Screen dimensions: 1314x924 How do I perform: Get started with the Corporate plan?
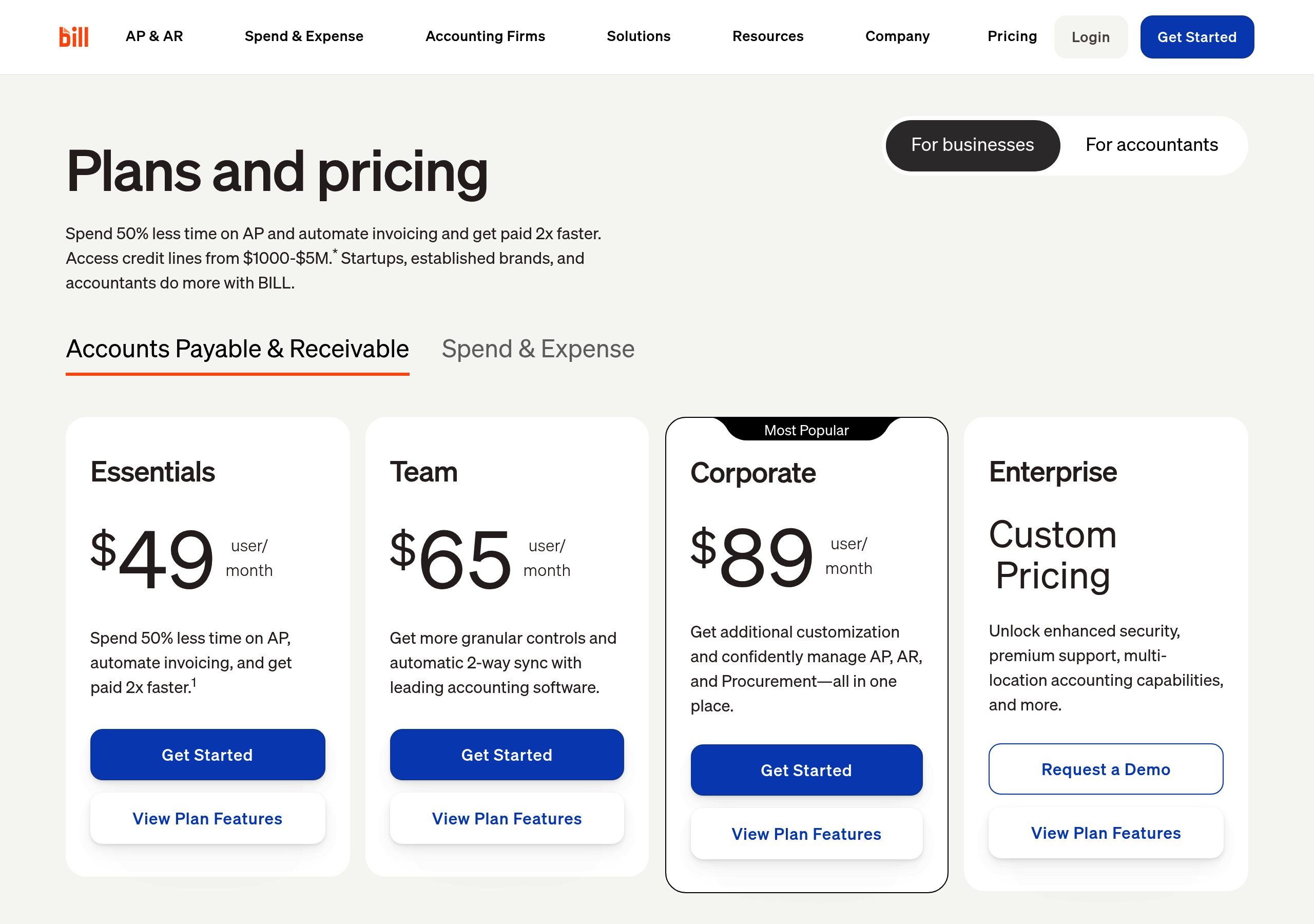(x=806, y=770)
